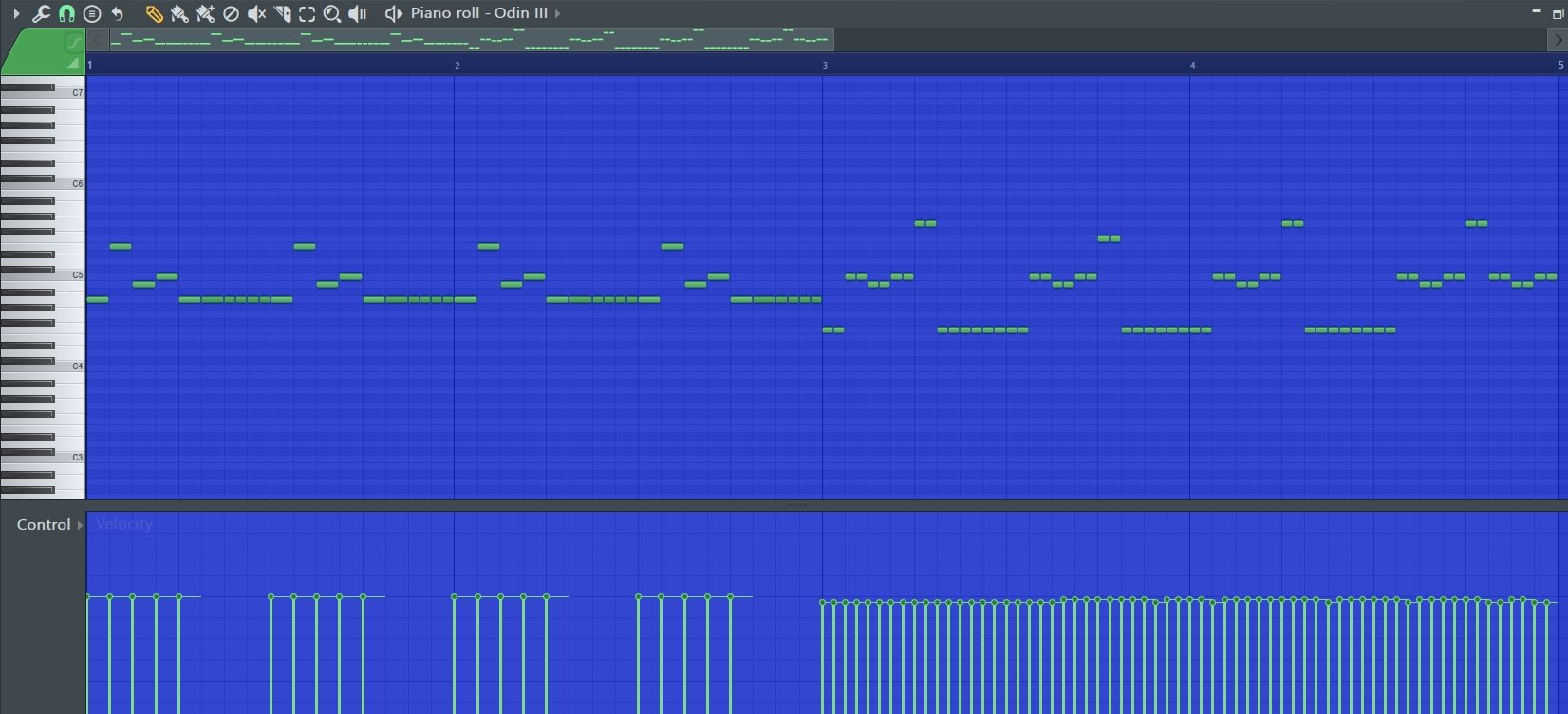
Task: Select the Paint brush tool
Action: tap(179, 13)
